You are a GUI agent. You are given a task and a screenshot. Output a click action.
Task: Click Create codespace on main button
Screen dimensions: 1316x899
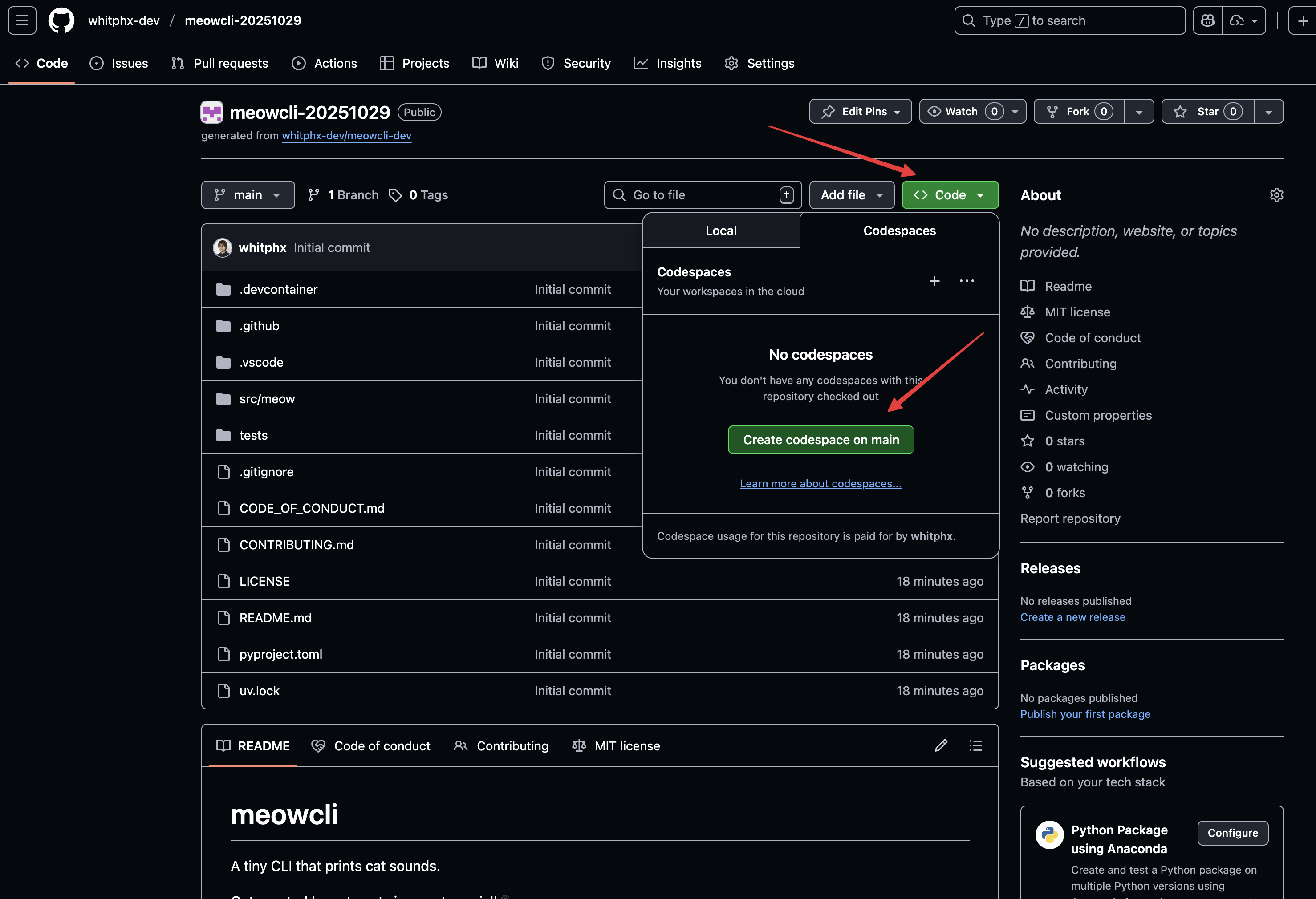tap(820, 439)
